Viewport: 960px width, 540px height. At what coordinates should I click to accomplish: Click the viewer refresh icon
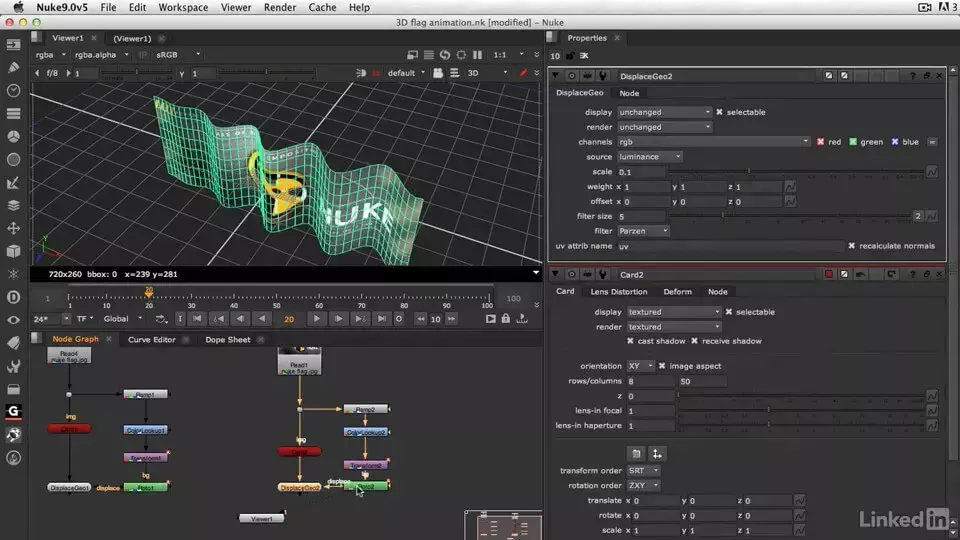tap(445, 54)
